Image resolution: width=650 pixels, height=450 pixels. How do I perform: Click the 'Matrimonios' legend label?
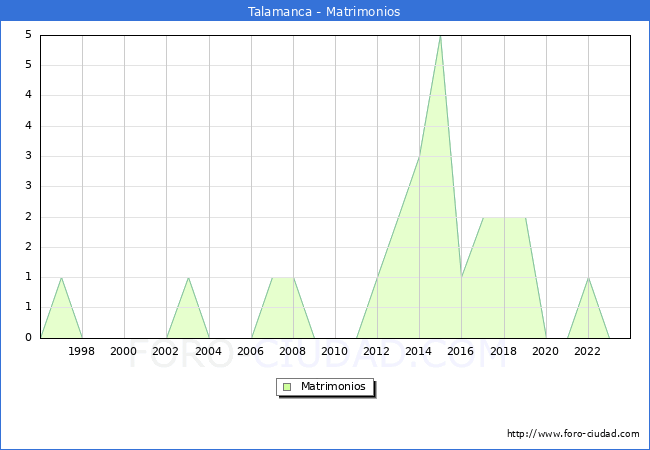(333, 386)
